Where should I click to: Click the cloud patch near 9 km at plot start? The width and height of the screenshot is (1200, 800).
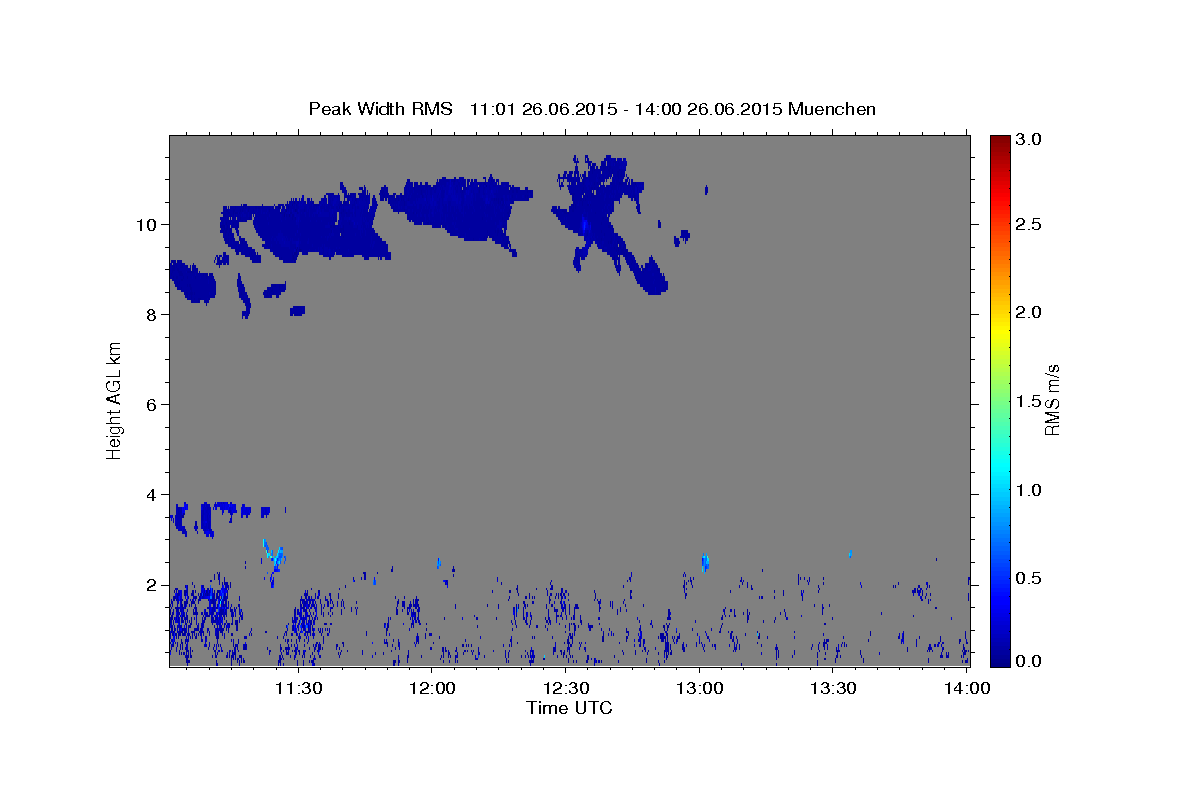[x=192, y=281]
